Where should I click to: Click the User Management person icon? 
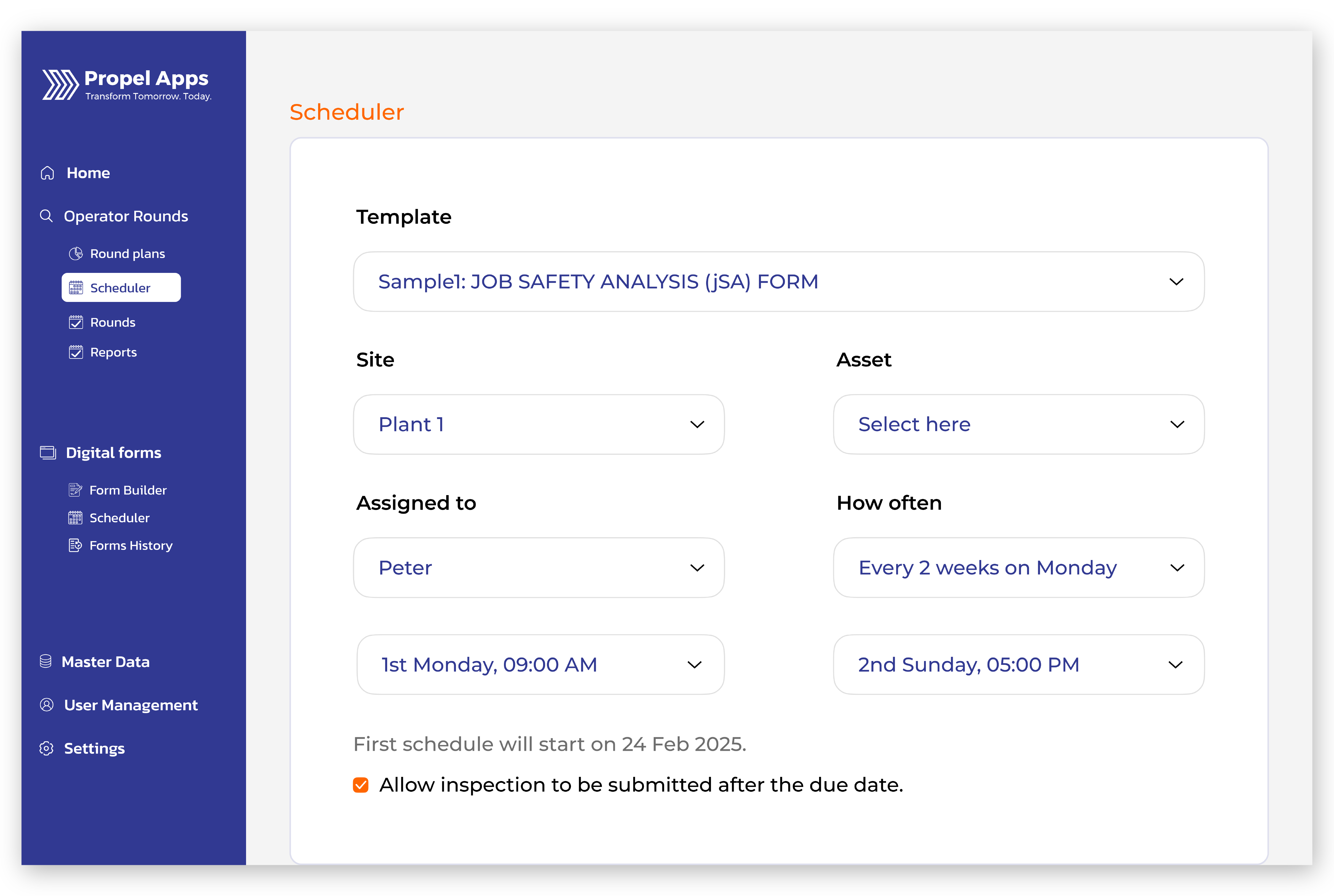tap(46, 705)
